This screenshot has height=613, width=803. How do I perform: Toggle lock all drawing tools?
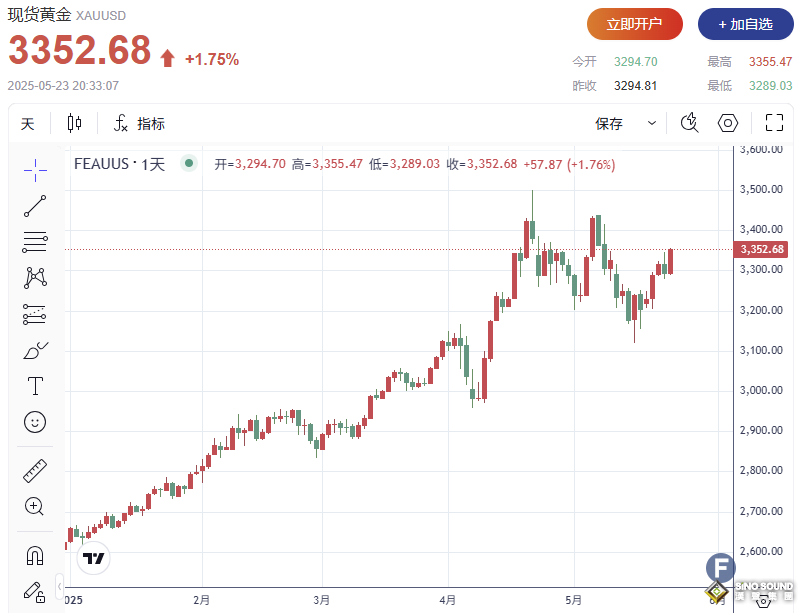35,591
